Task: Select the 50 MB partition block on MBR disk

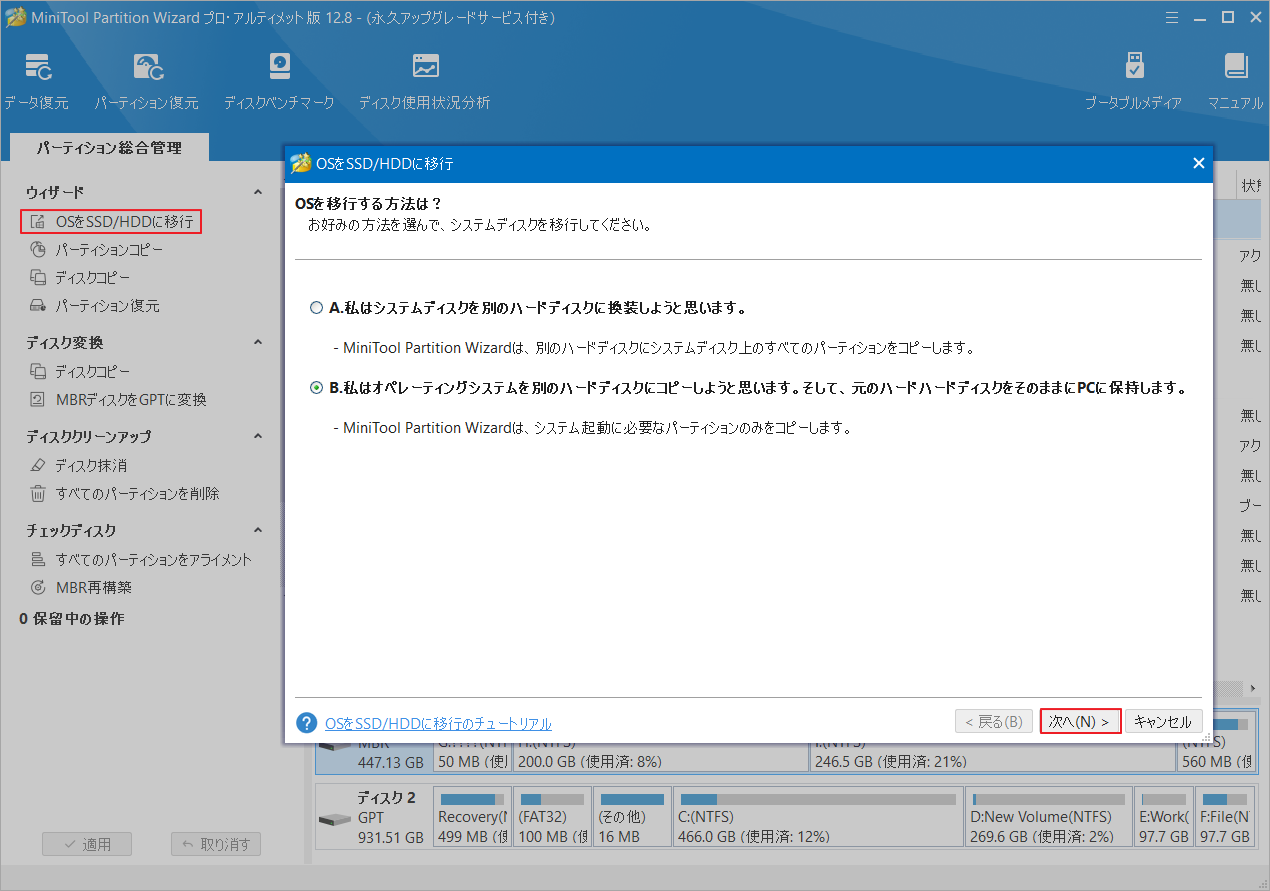Action: (471, 759)
